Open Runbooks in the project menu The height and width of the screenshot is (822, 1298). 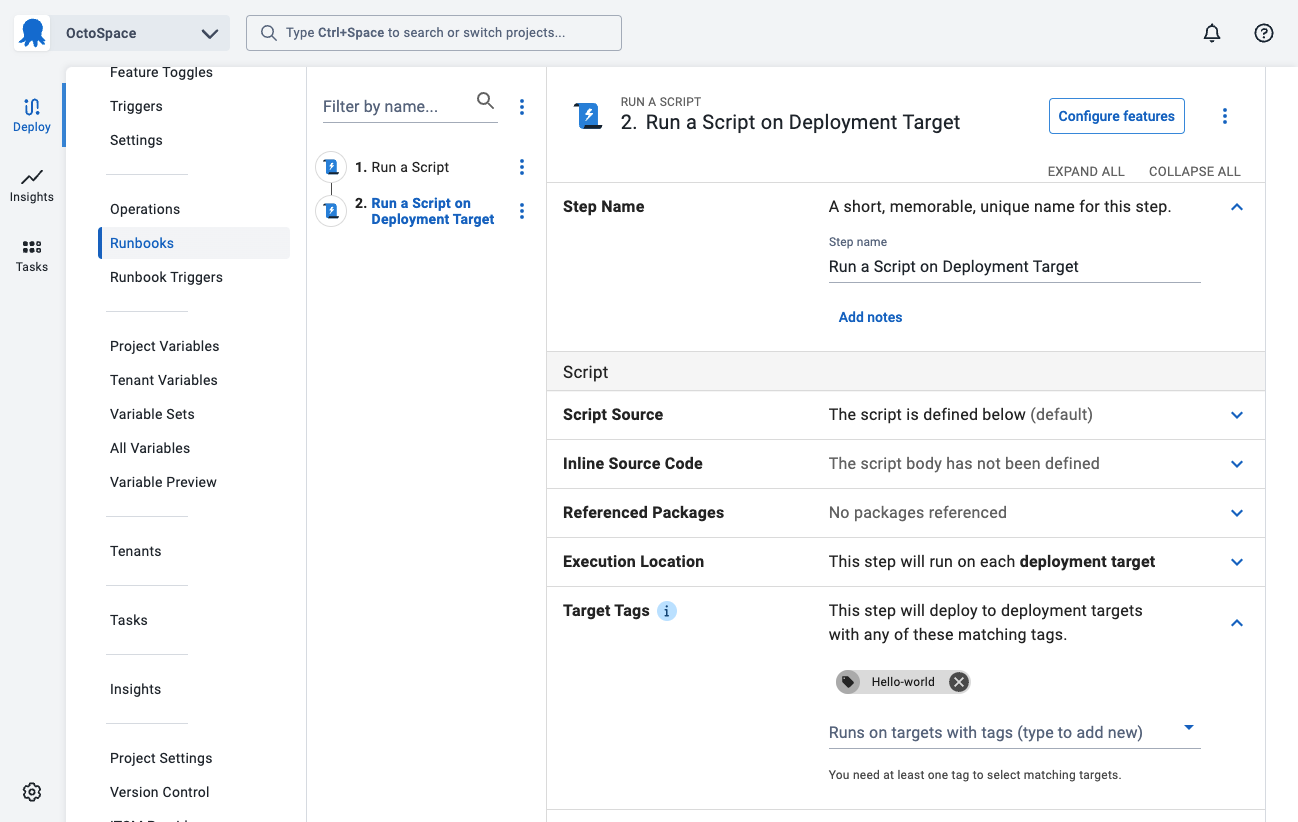pos(194,243)
